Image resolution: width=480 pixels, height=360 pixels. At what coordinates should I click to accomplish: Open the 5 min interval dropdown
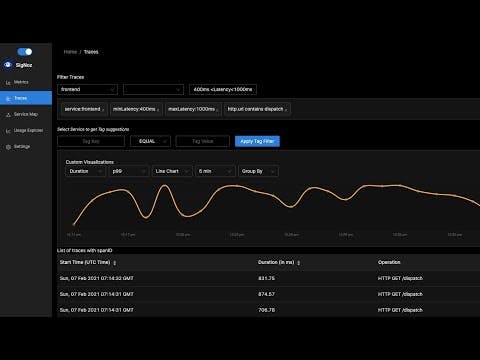(x=215, y=171)
